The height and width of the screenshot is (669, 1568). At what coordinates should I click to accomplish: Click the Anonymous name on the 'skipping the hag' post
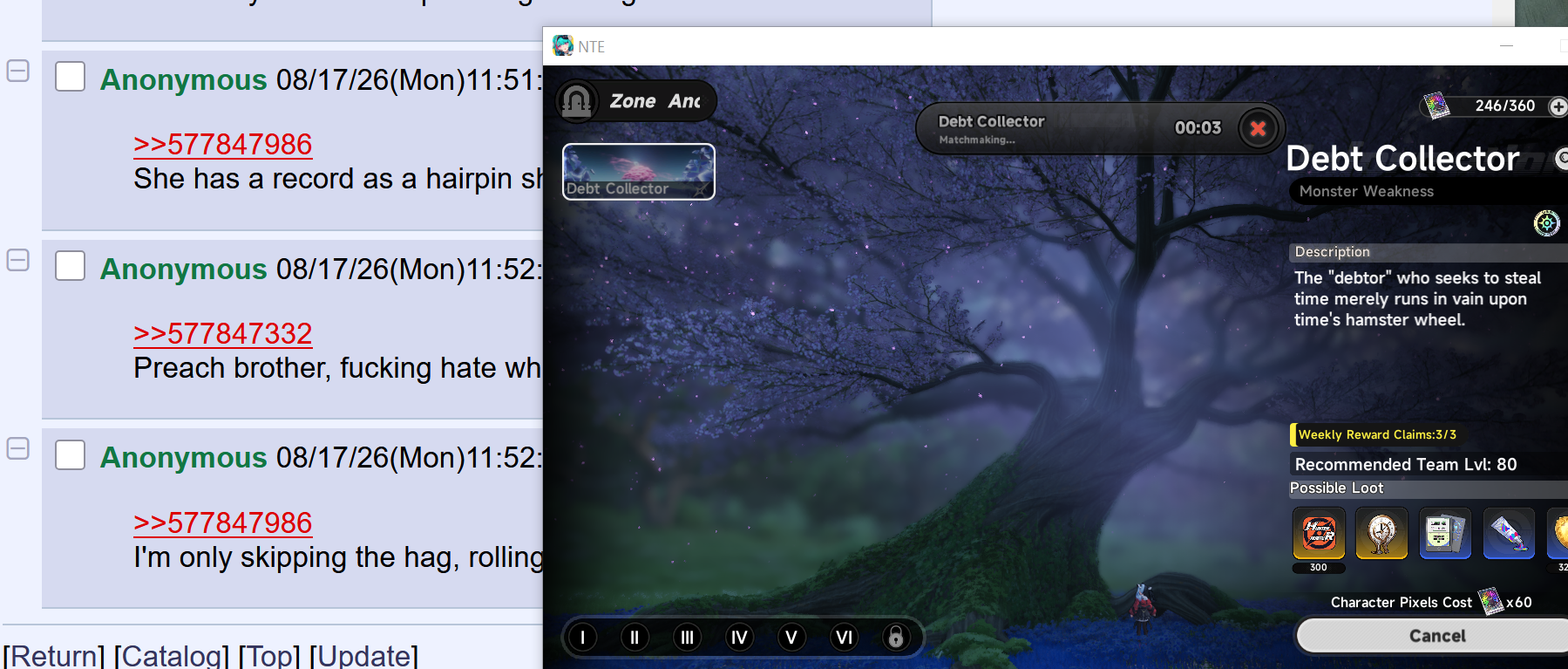coord(184,457)
